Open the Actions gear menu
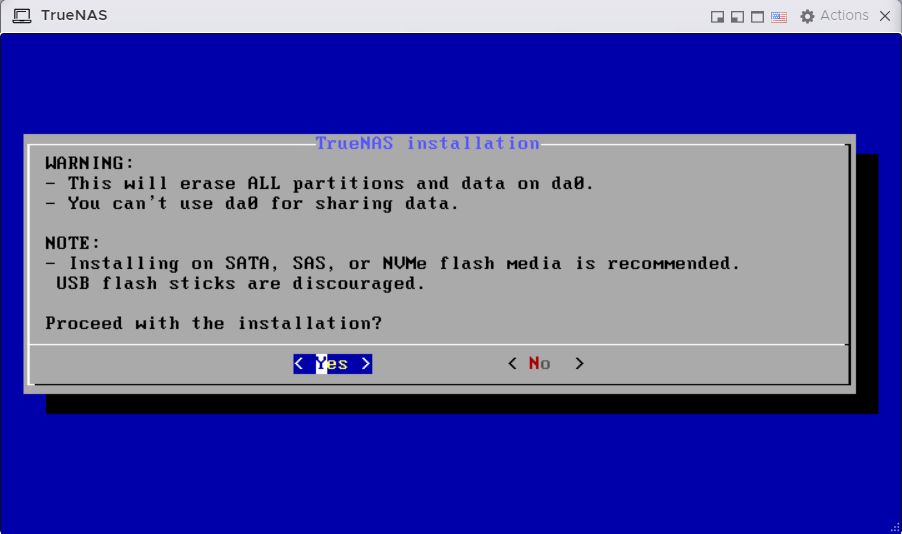902x534 pixels. 834,16
